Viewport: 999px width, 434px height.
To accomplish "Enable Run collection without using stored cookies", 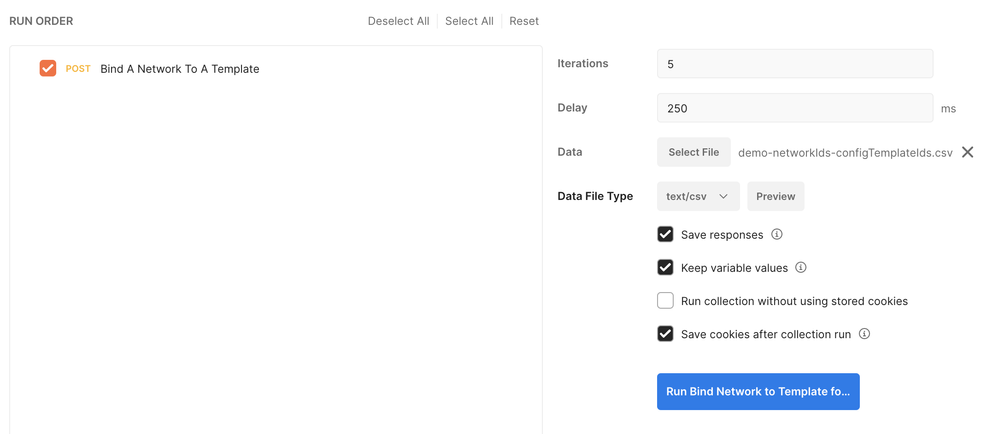I will pos(665,301).
